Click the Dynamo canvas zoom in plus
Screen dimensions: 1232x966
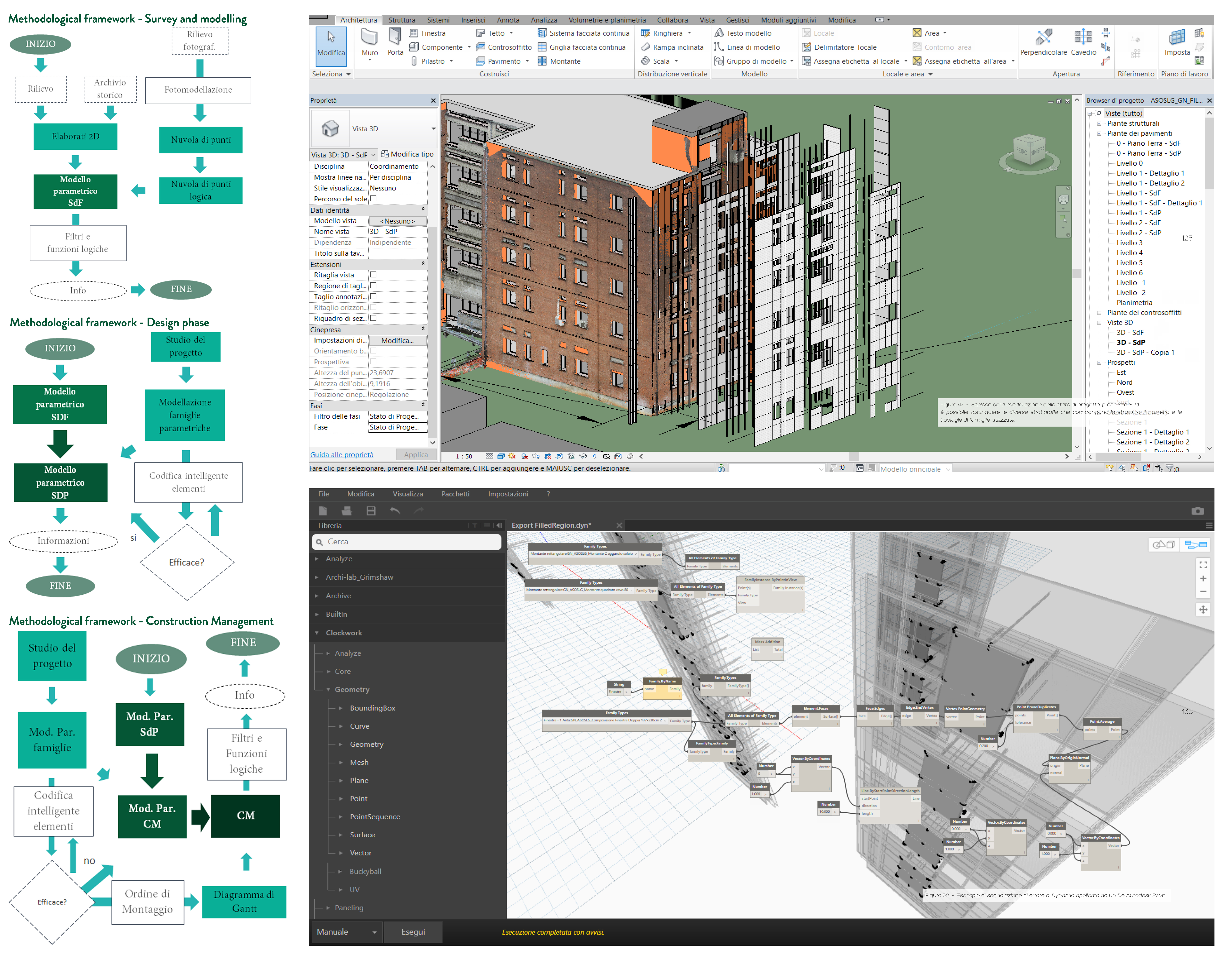[1203, 579]
